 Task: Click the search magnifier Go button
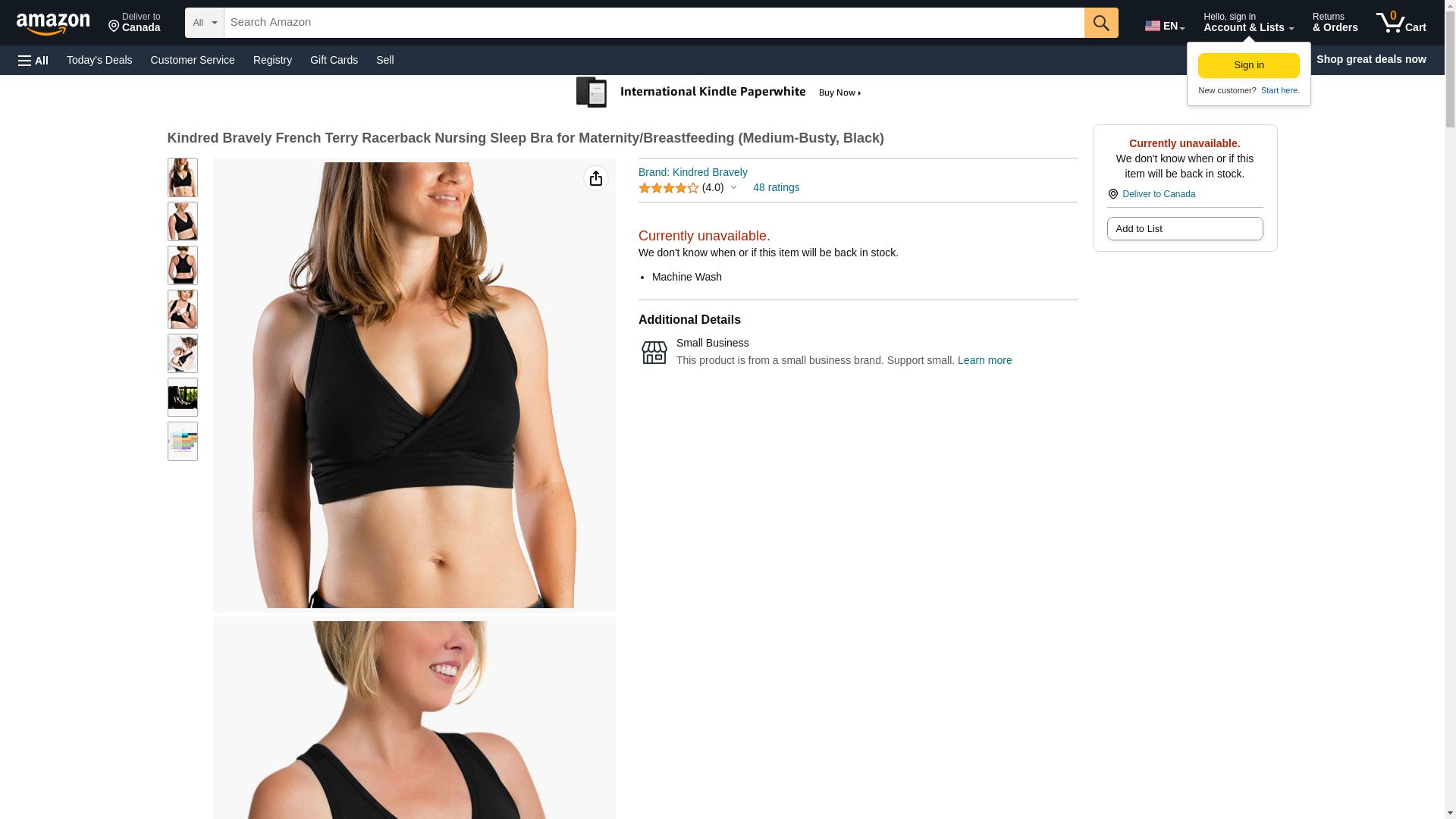pyautogui.click(x=1101, y=23)
